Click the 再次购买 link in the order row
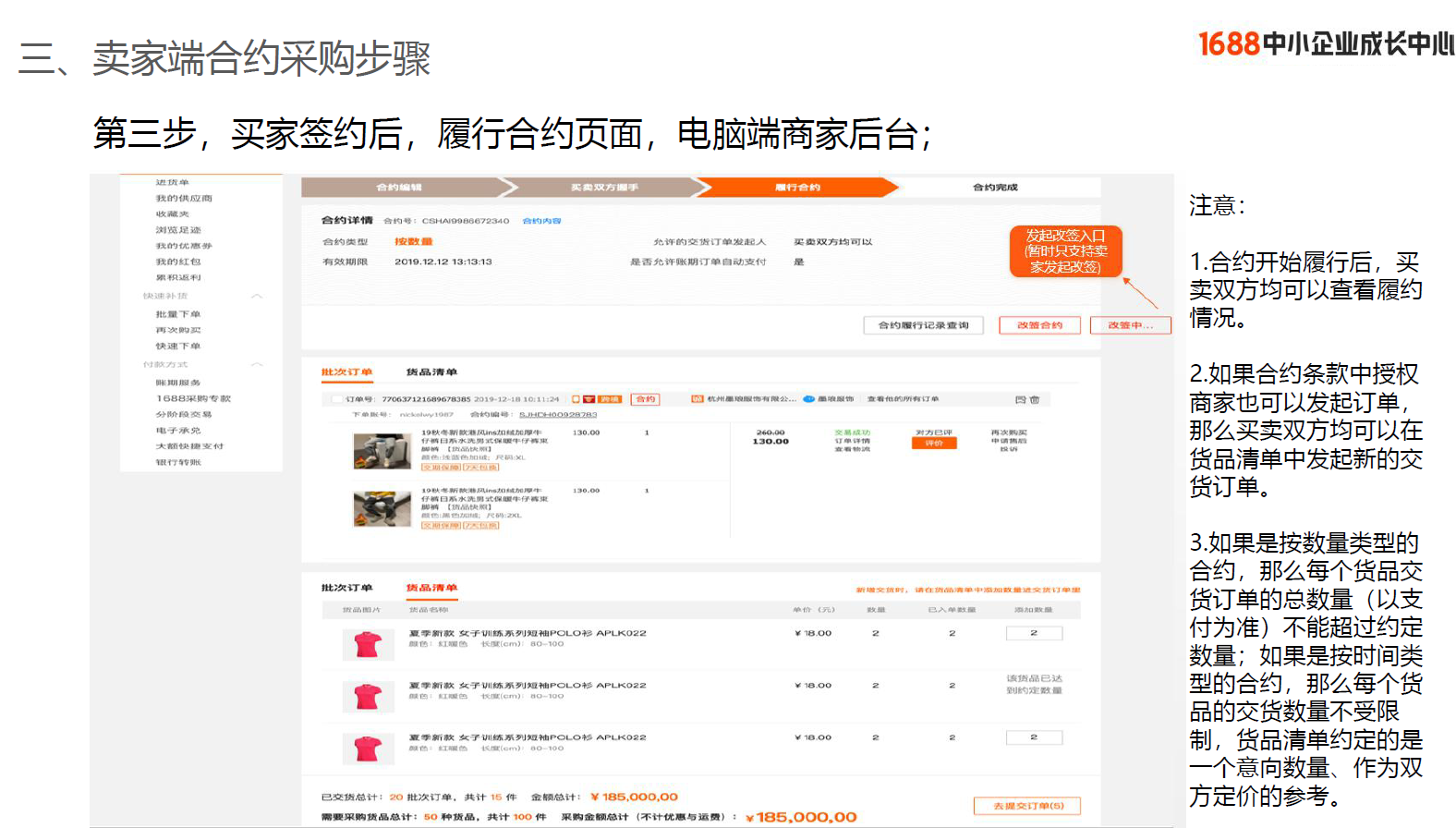The width and height of the screenshot is (1456, 828). pos(1009,432)
